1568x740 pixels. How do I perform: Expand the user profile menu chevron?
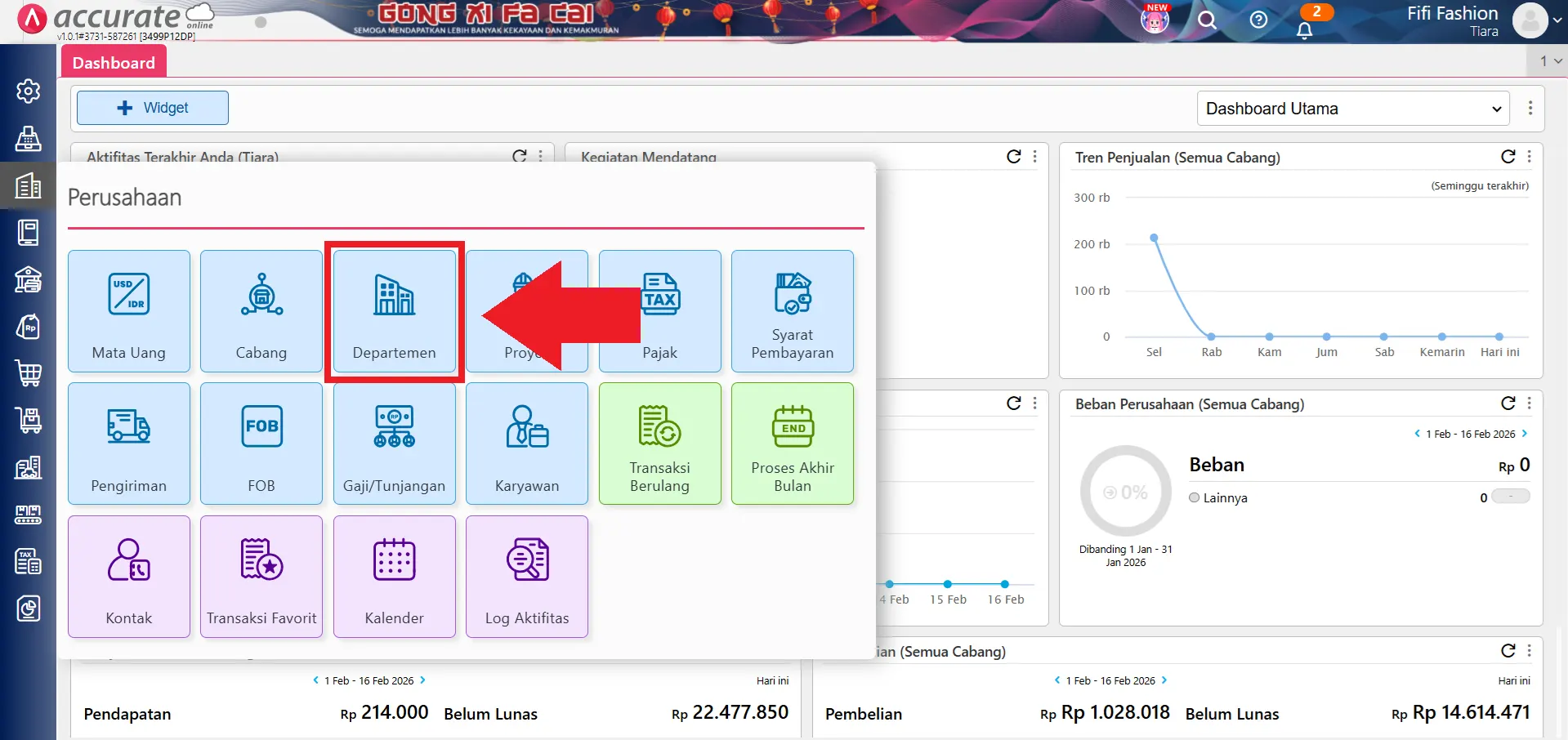(1557, 22)
